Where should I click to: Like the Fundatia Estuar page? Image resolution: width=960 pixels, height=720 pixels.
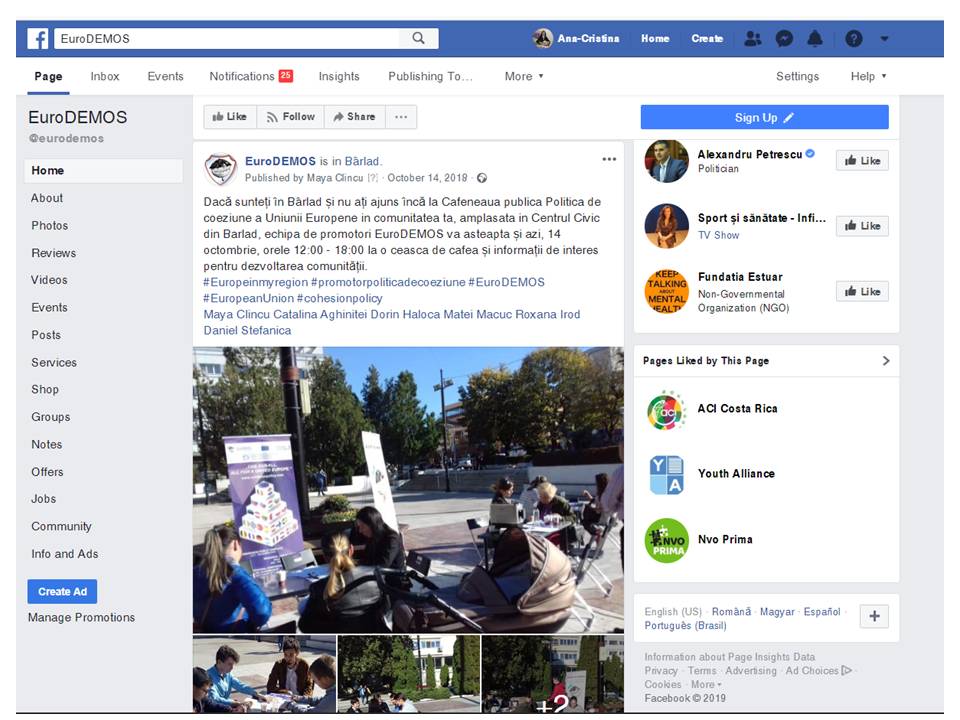tap(862, 291)
